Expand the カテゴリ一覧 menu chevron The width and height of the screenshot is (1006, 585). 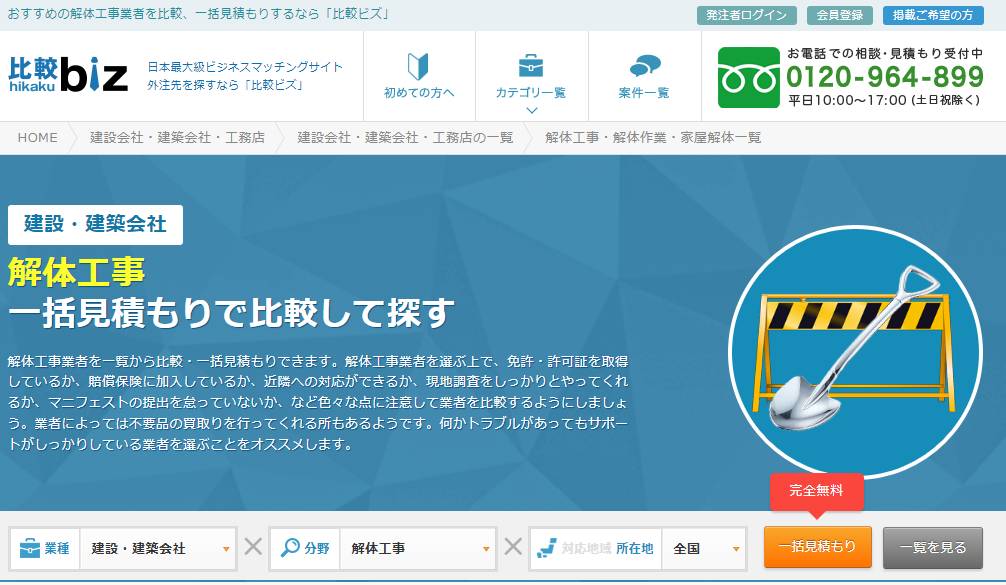(x=531, y=110)
